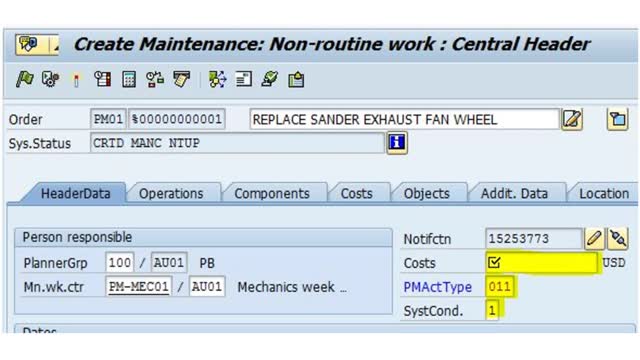
Task: Click the work center plant AU01 field
Action: (207, 287)
